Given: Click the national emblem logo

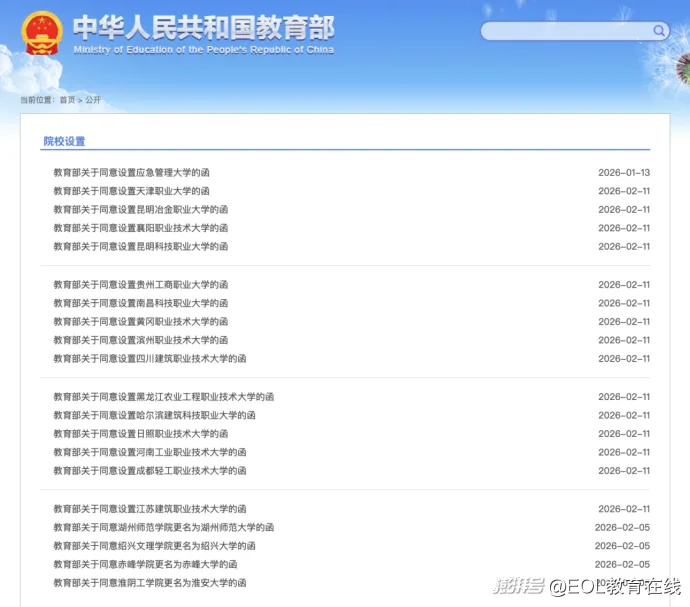Looking at the screenshot, I should pos(41,34).
